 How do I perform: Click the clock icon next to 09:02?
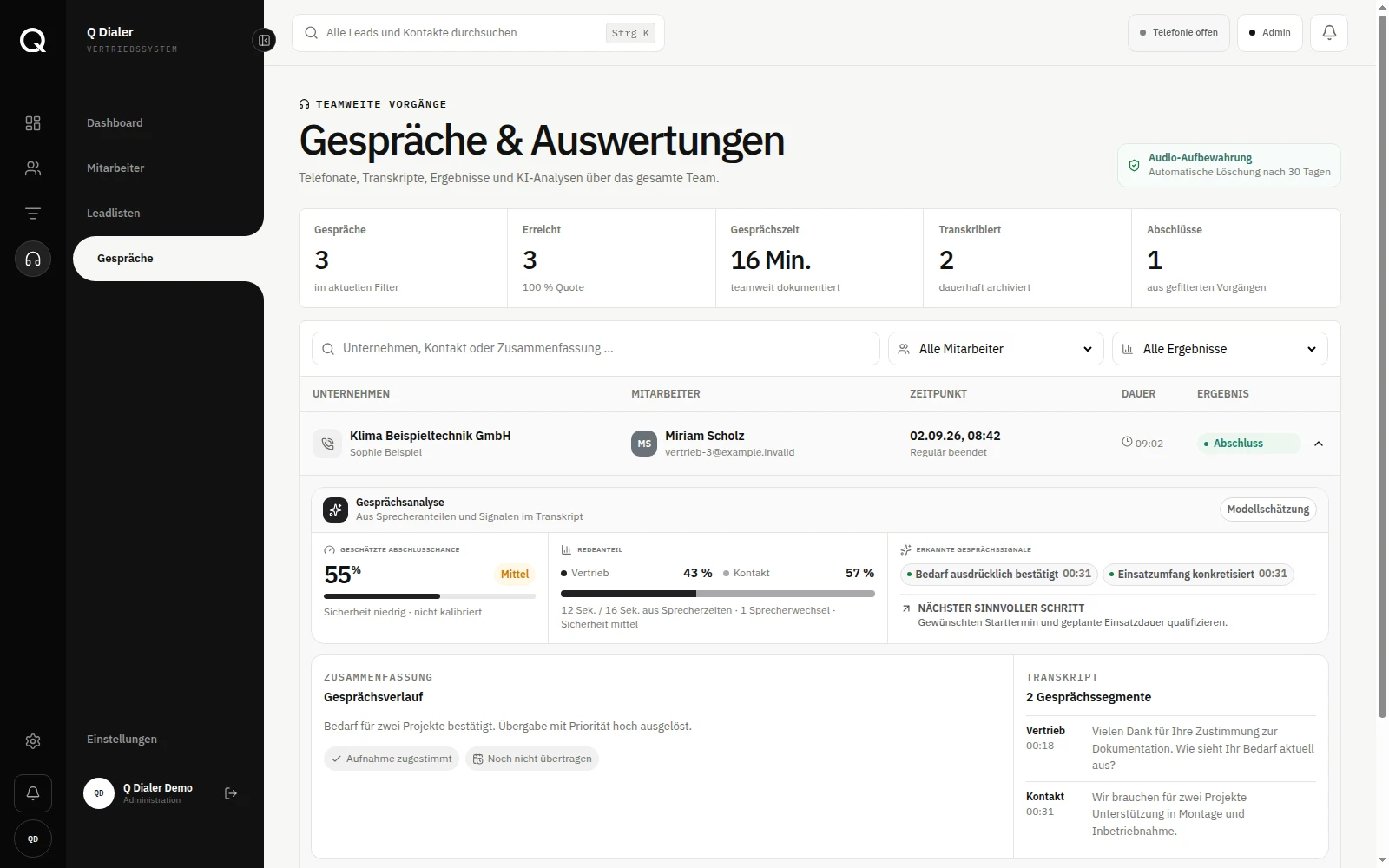point(1127,442)
